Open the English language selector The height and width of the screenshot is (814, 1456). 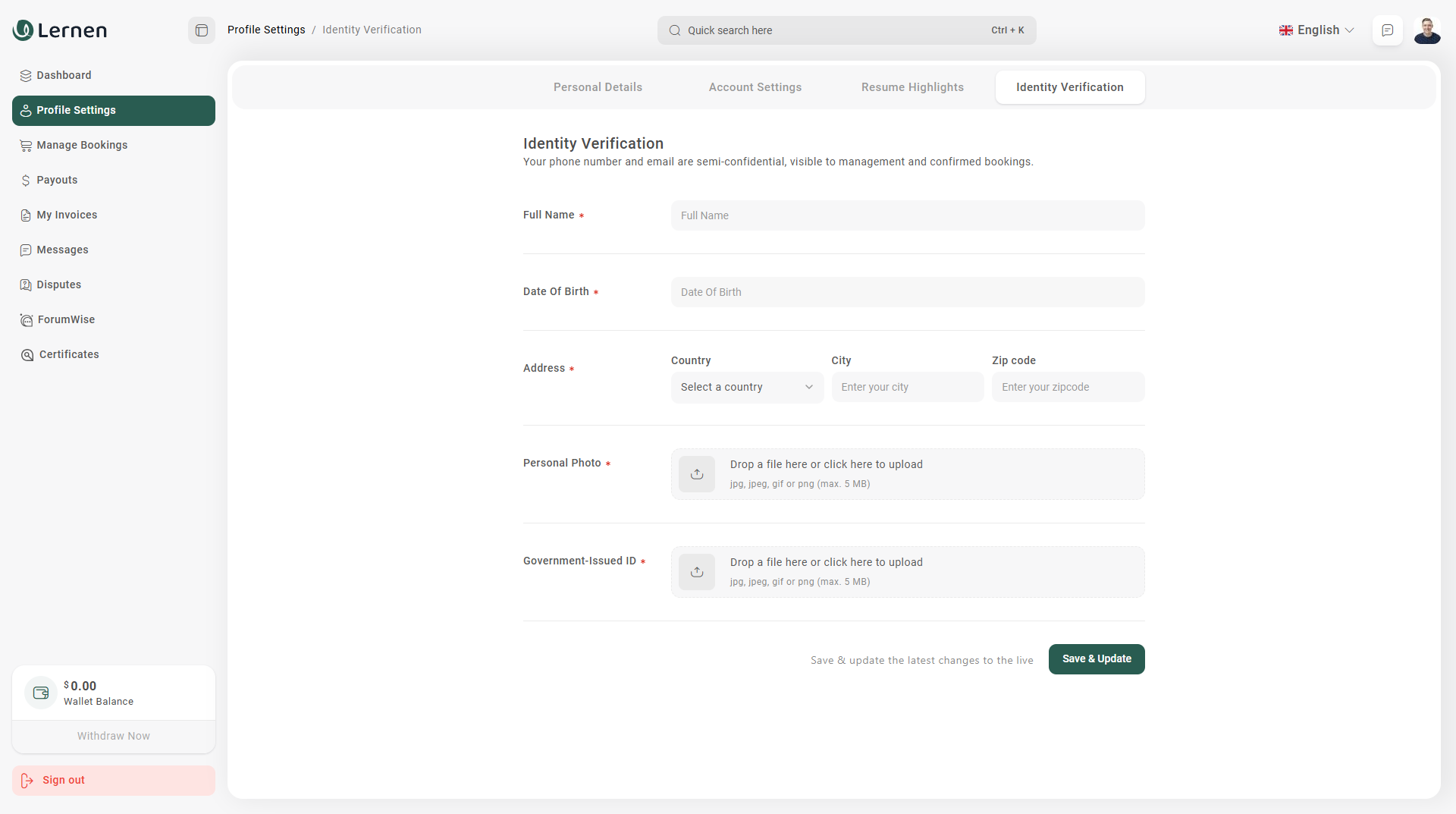click(x=1316, y=30)
